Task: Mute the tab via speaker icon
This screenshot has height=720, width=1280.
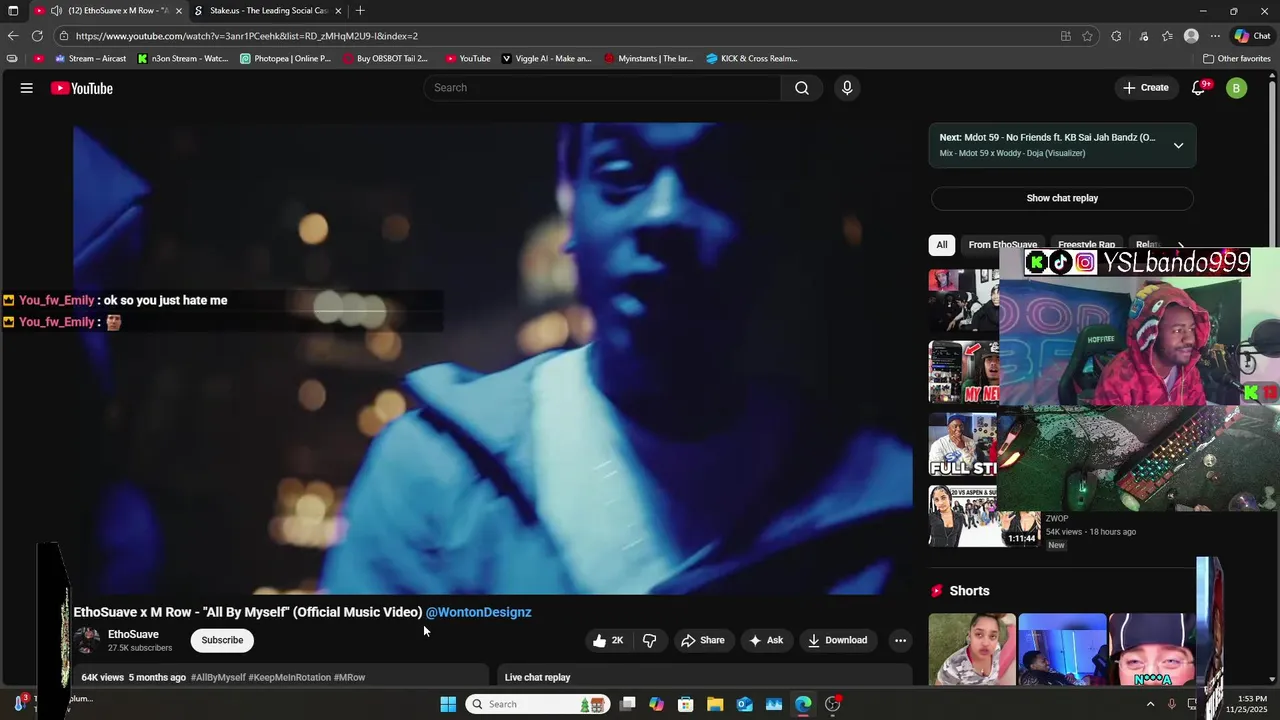Action: coord(56,11)
